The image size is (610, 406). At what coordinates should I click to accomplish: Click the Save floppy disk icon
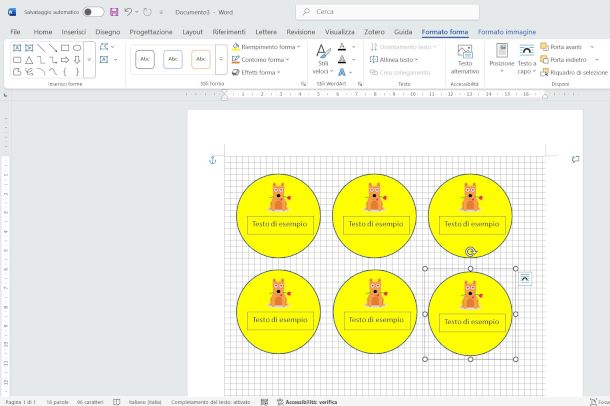(114, 12)
